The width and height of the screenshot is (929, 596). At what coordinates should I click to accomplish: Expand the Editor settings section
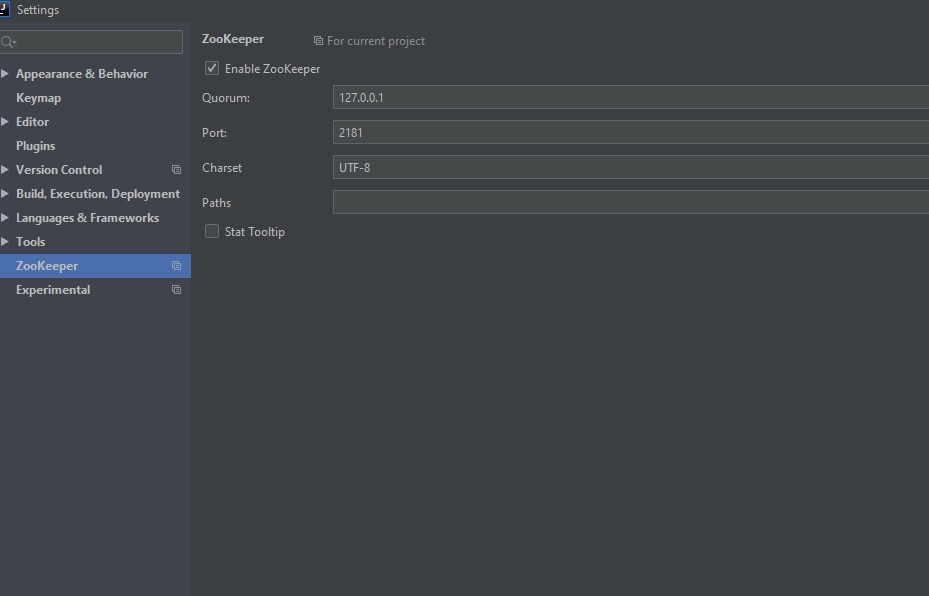point(5,121)
